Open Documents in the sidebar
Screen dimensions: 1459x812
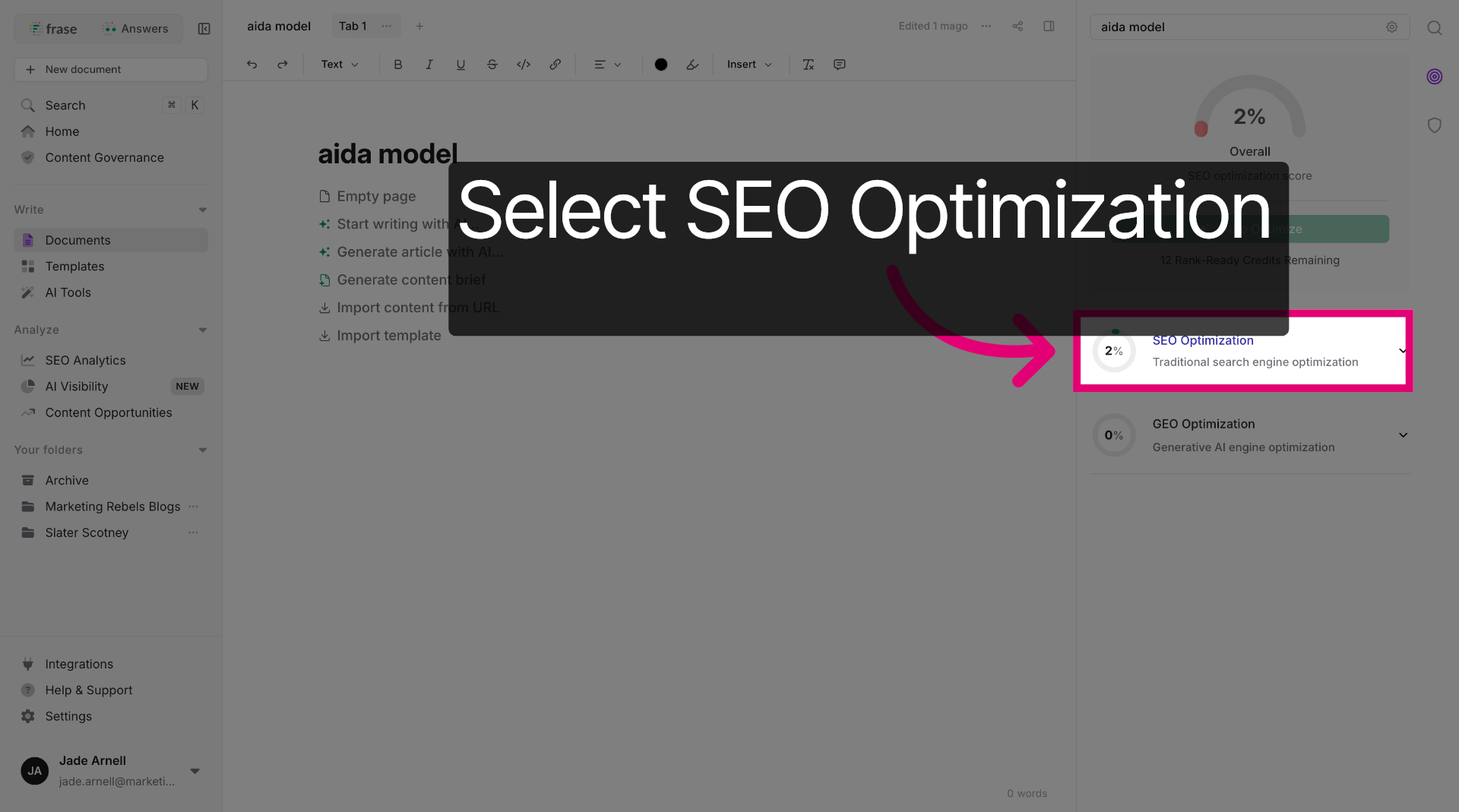(x=111, y=240)
